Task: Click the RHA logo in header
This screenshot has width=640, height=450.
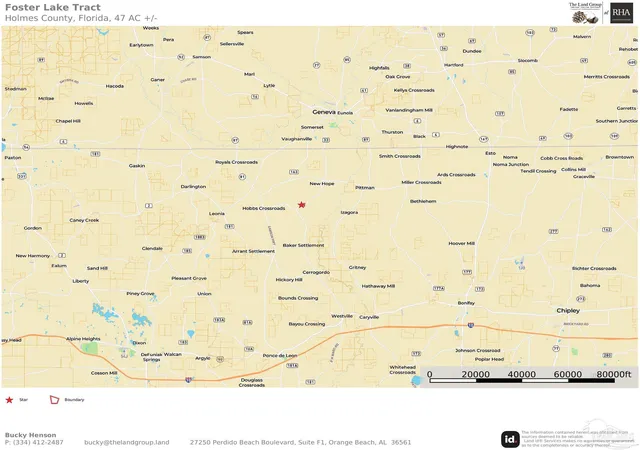Action: tap(621, 13)
